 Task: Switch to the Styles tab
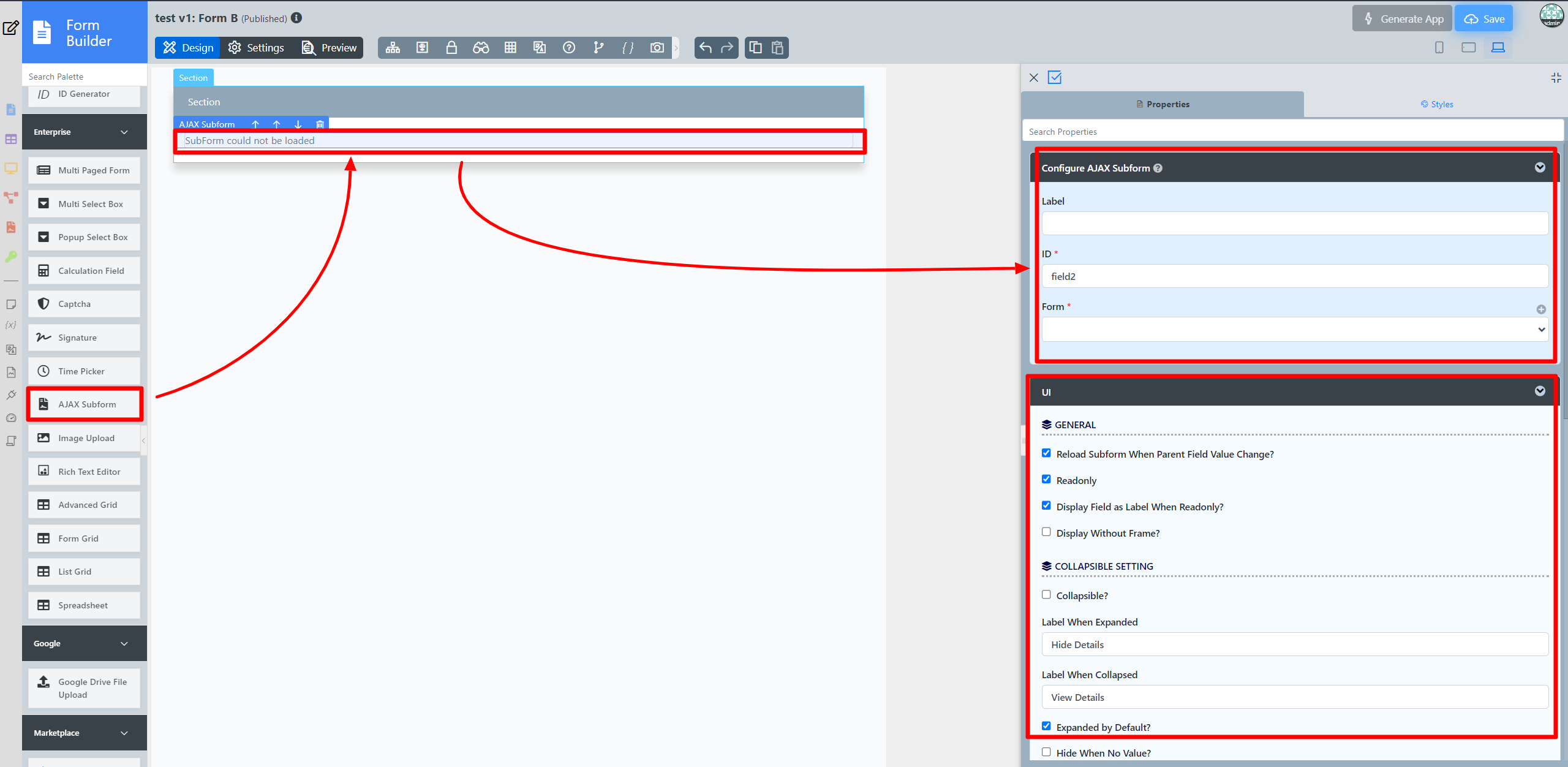point(1436,104)
